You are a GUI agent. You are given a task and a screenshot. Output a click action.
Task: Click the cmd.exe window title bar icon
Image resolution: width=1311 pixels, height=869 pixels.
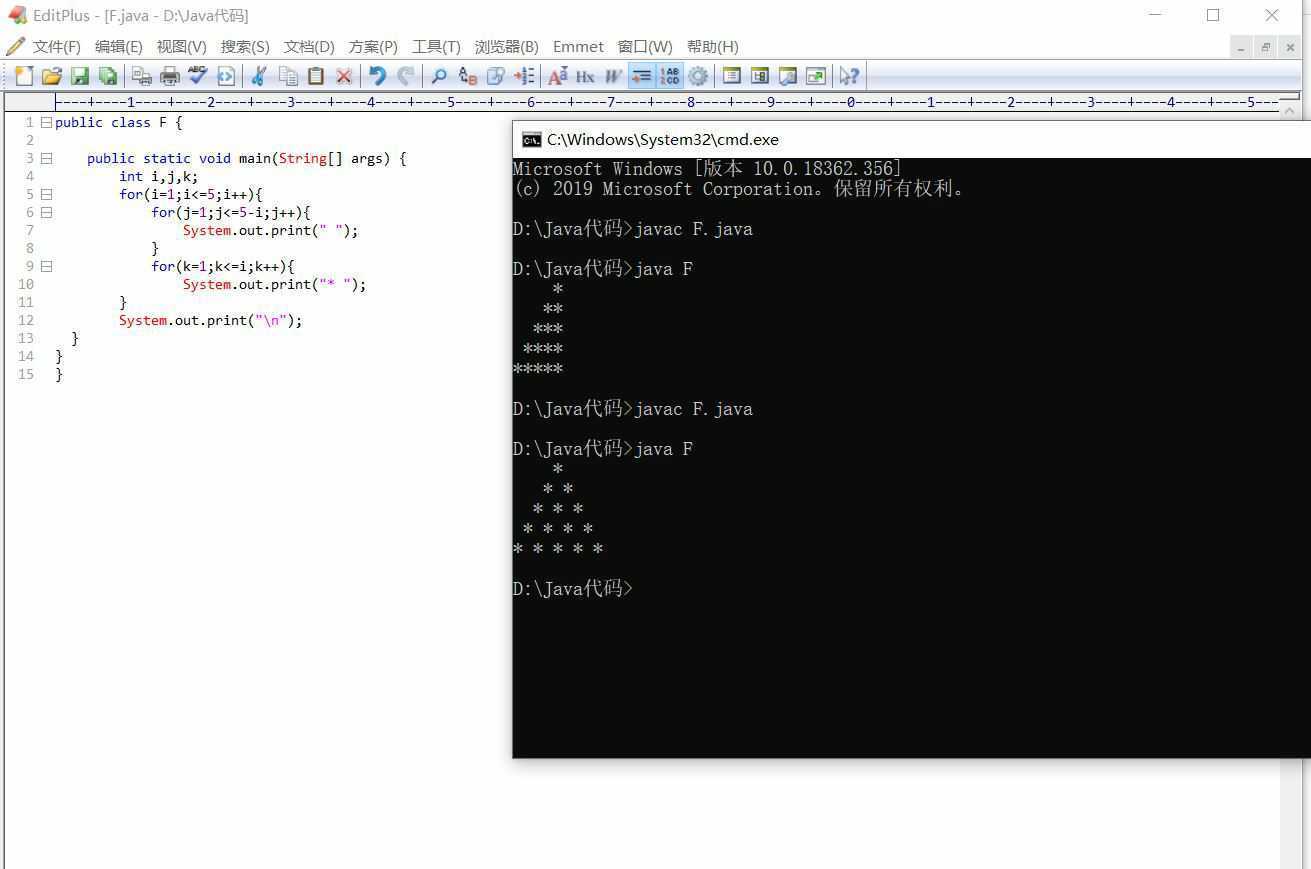532,140
